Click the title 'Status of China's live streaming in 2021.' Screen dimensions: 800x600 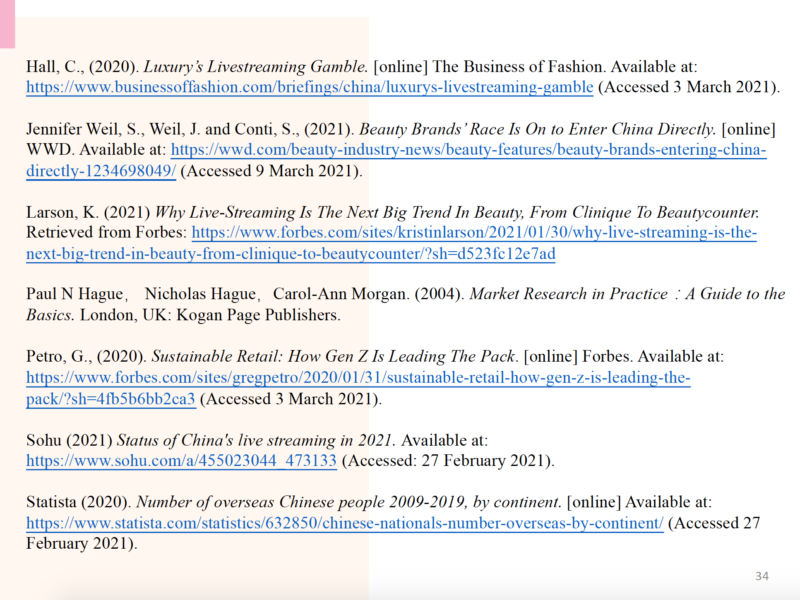click(257, 440)
